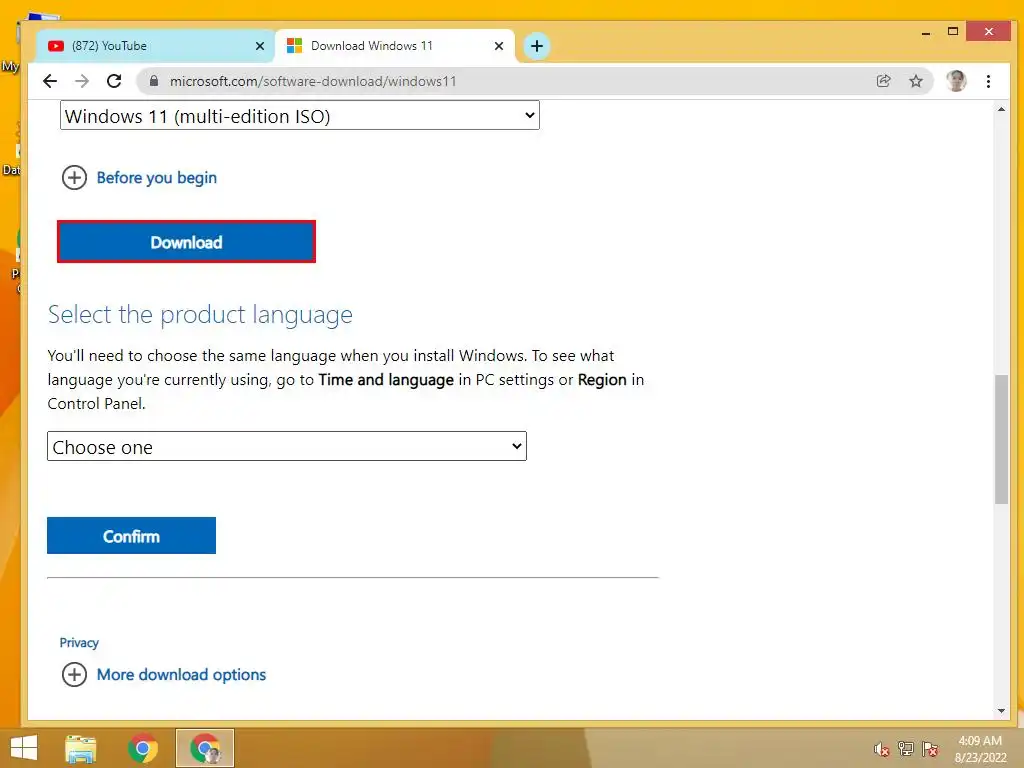Open the Privacy link
The height and width of the screenshot is (768, 1024).
(x=79, y=643)
